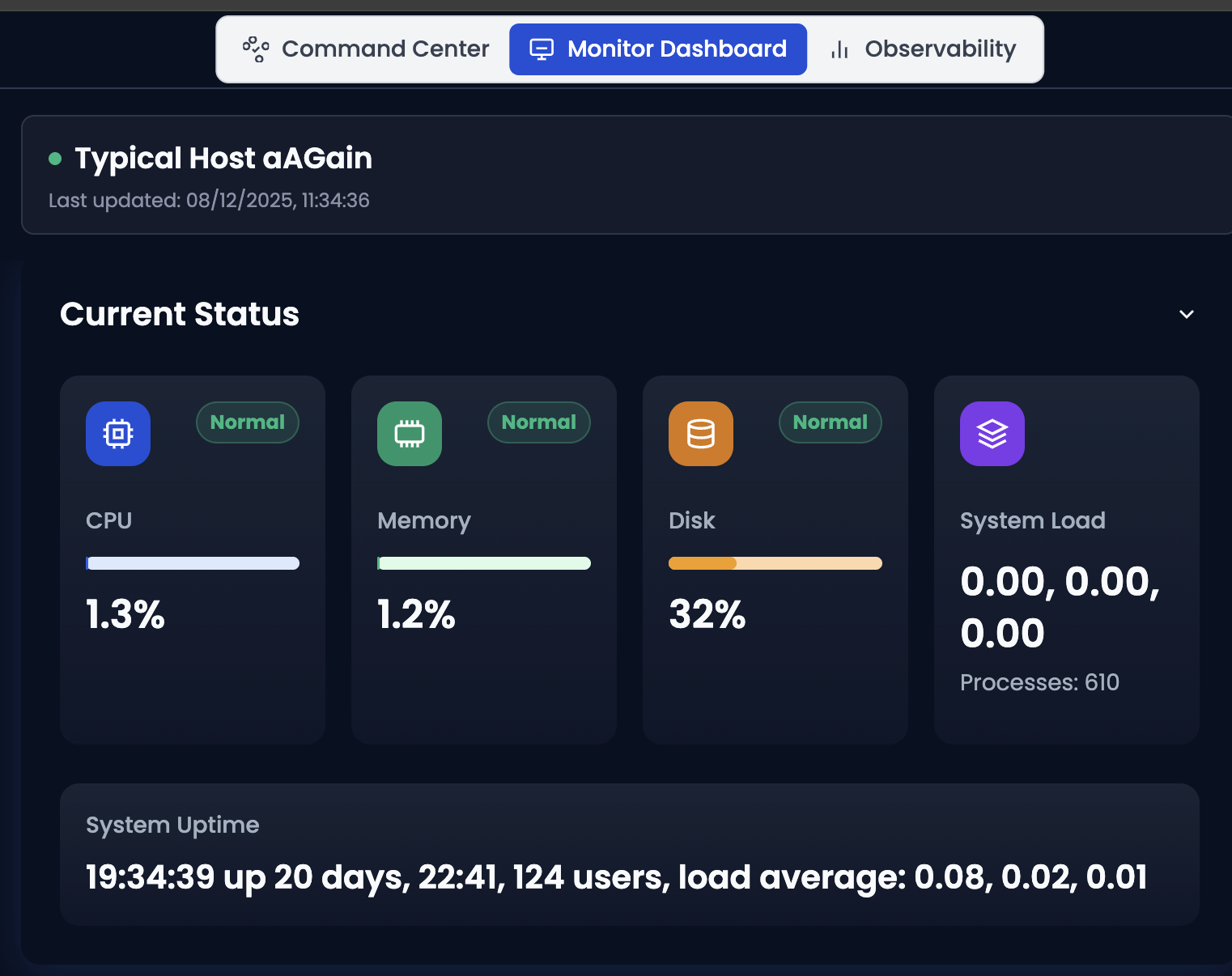Click the Memory usage progress bar

click(x=484, y=563)
